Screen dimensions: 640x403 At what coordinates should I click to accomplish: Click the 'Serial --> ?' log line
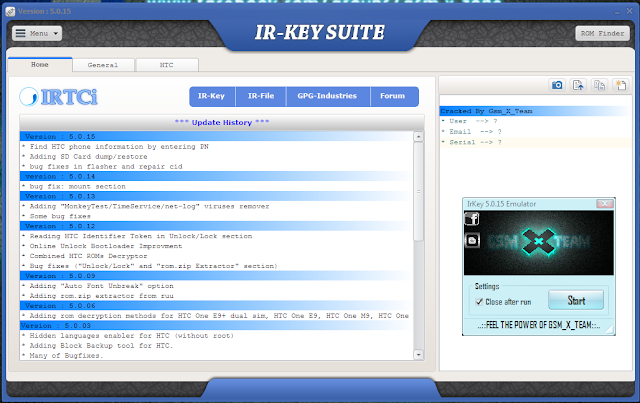tap(536, 142)
